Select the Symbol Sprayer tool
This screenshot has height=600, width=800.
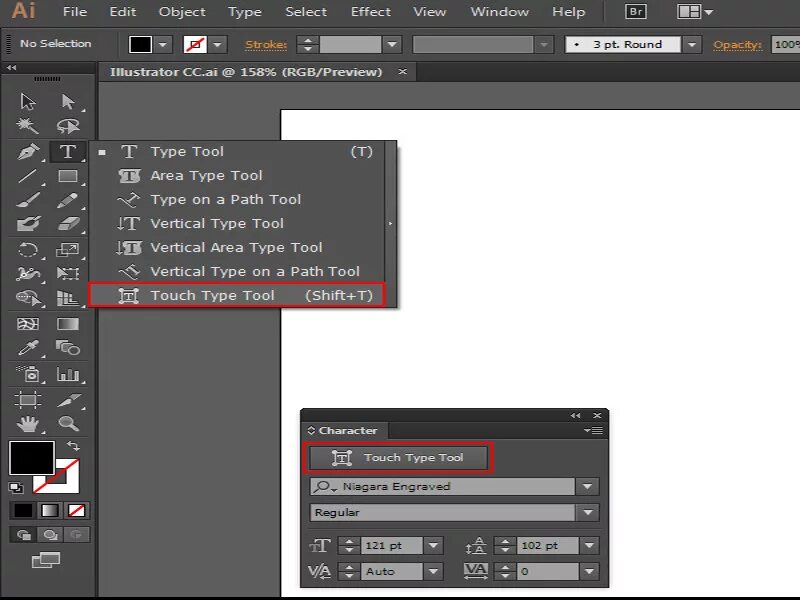29,374
